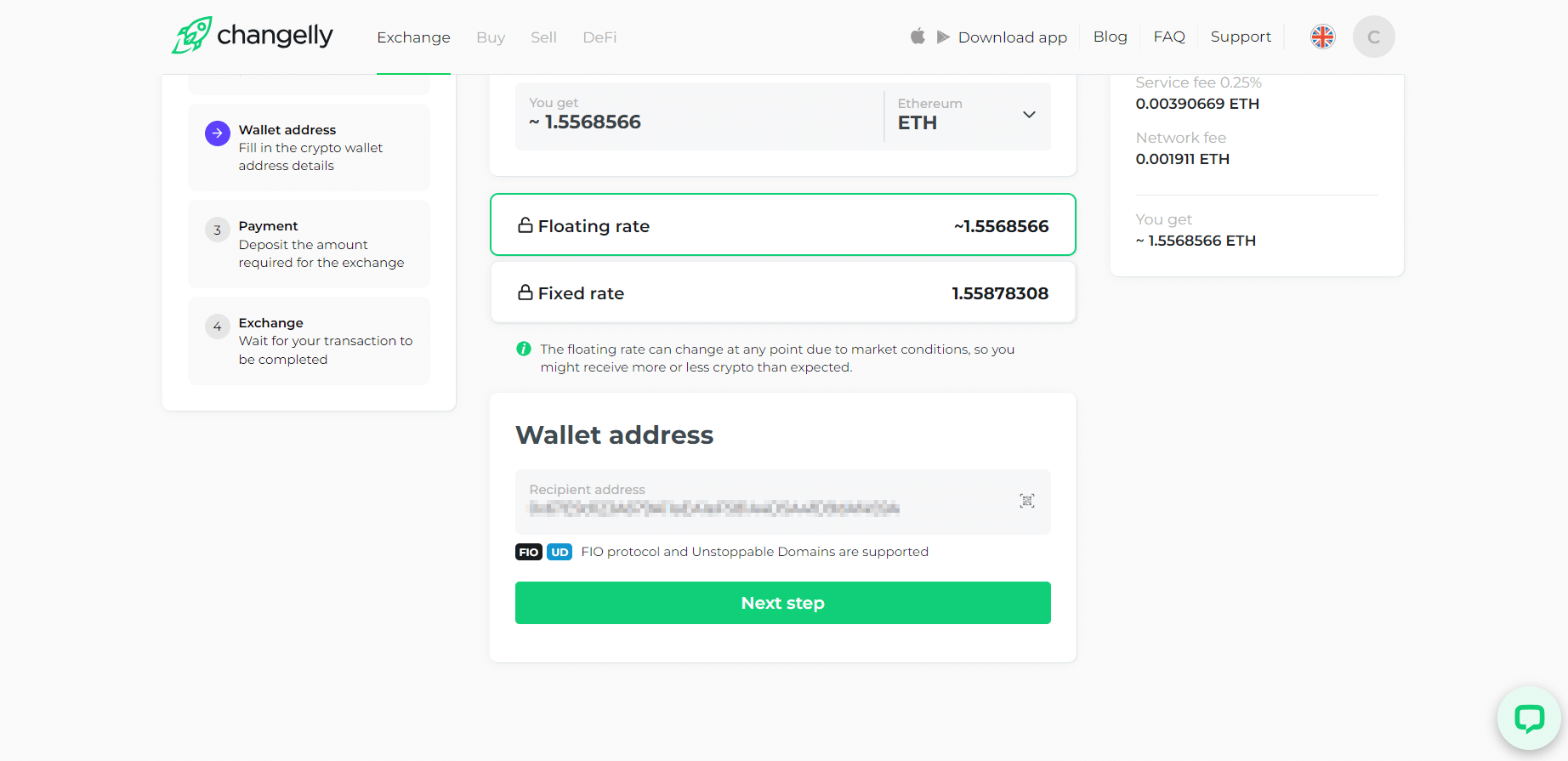The height and width of the screenshot is (761, 1568).
Task: Open the Support link
Action: (1241, 37)
